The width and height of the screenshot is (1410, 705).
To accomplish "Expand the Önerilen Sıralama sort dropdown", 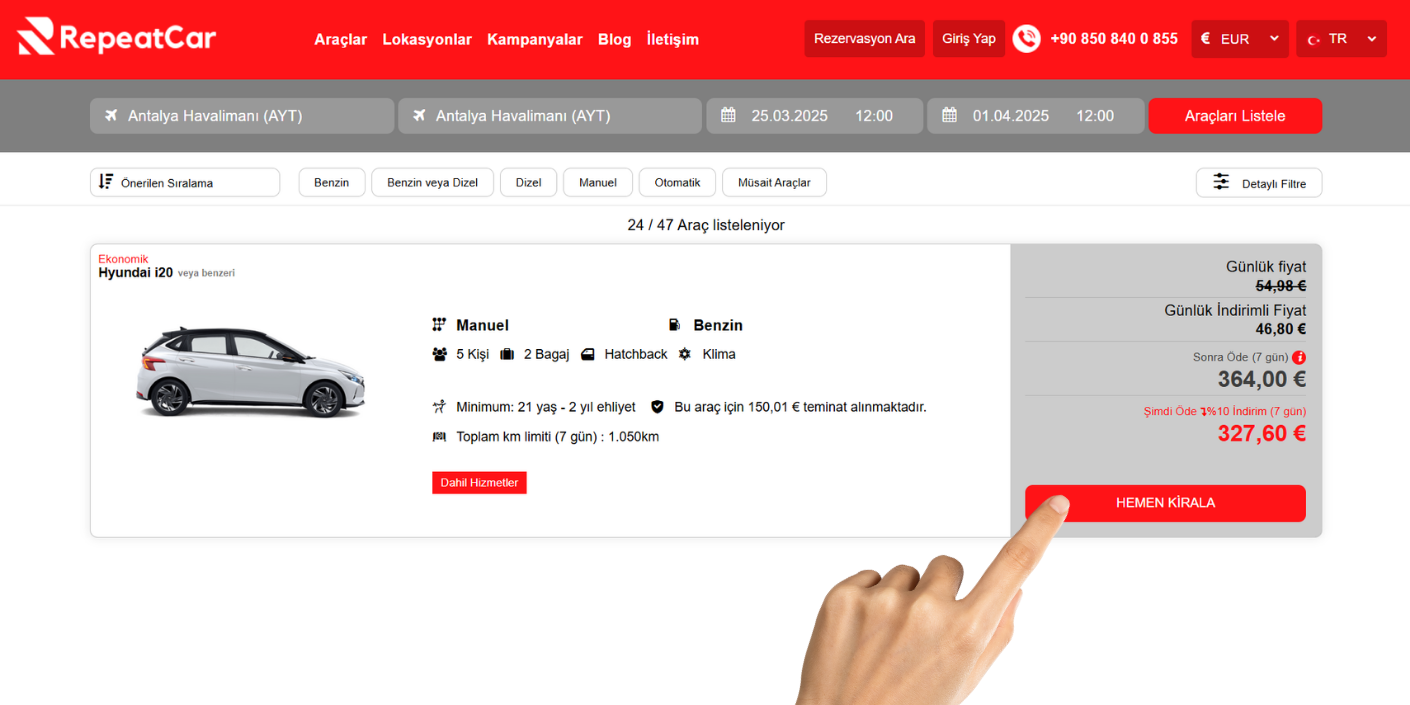I will click(185, 183).
